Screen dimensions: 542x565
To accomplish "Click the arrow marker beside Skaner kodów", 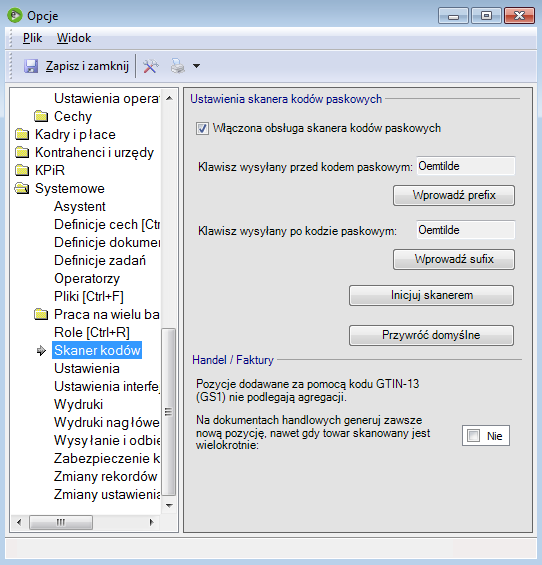I will [x=41, y=350].
